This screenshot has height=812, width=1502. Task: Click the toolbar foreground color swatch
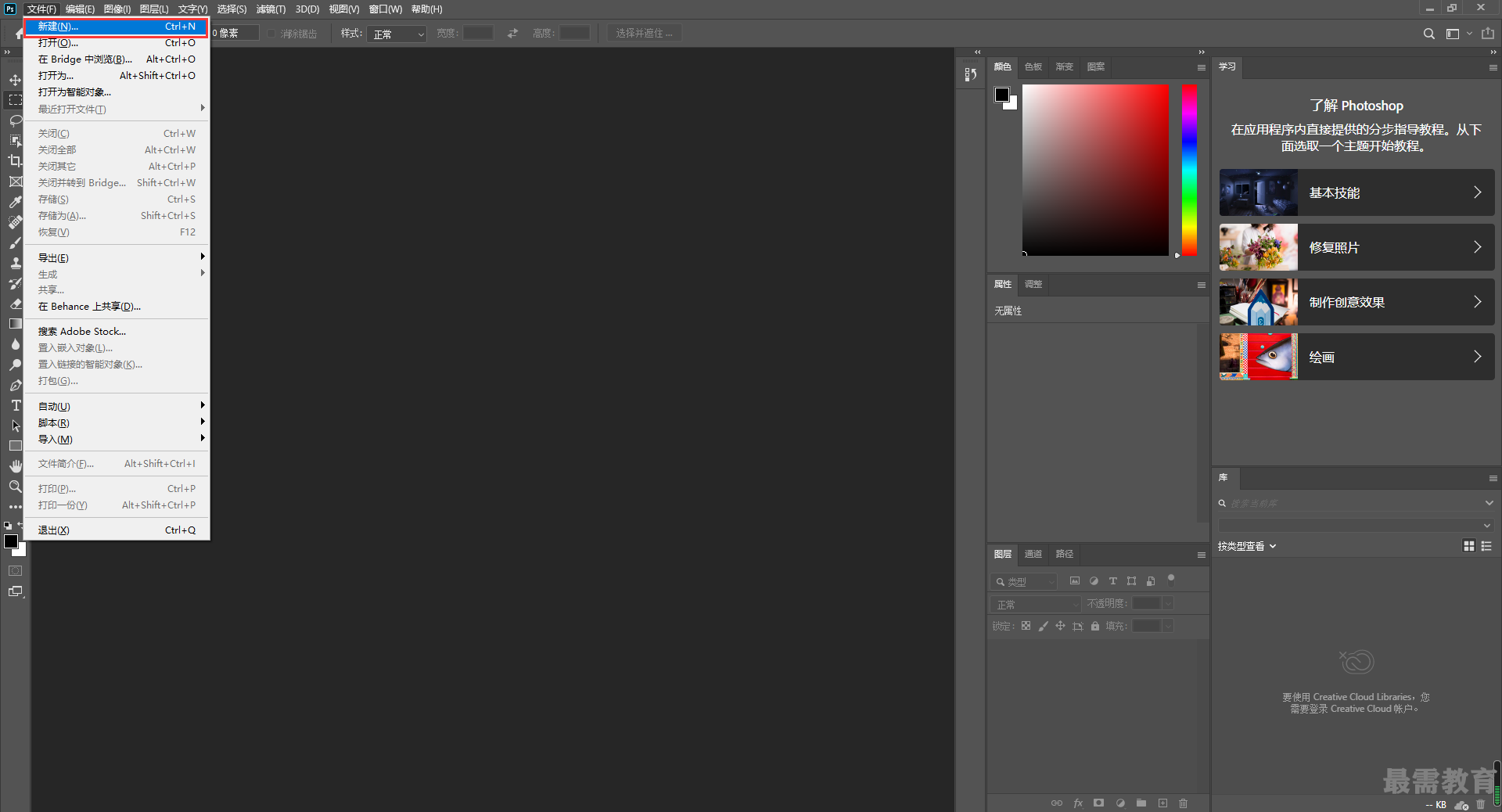click(x=11, y=541)
